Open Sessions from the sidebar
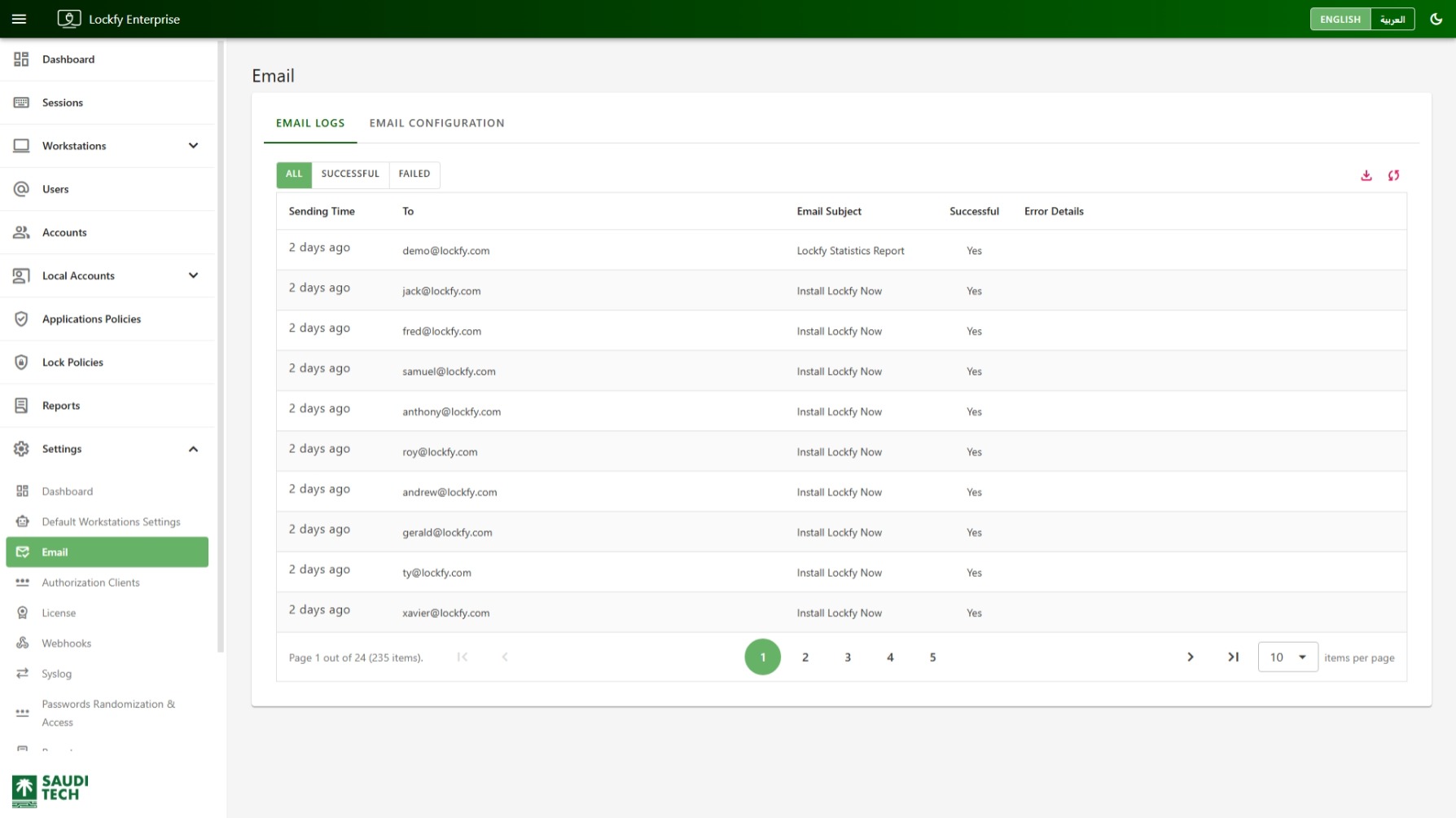This screenshot has height=818, width=1456. [107, 103]
